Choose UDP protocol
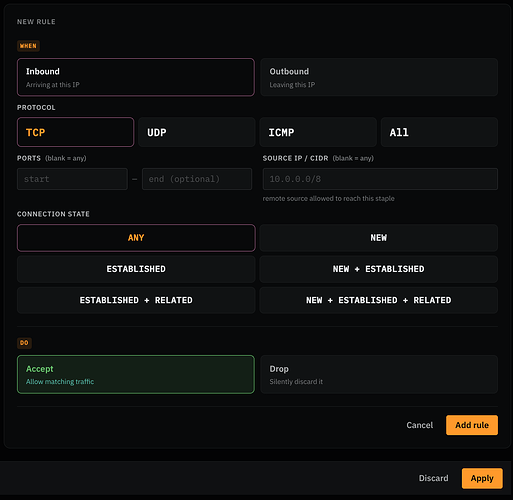 197,132
